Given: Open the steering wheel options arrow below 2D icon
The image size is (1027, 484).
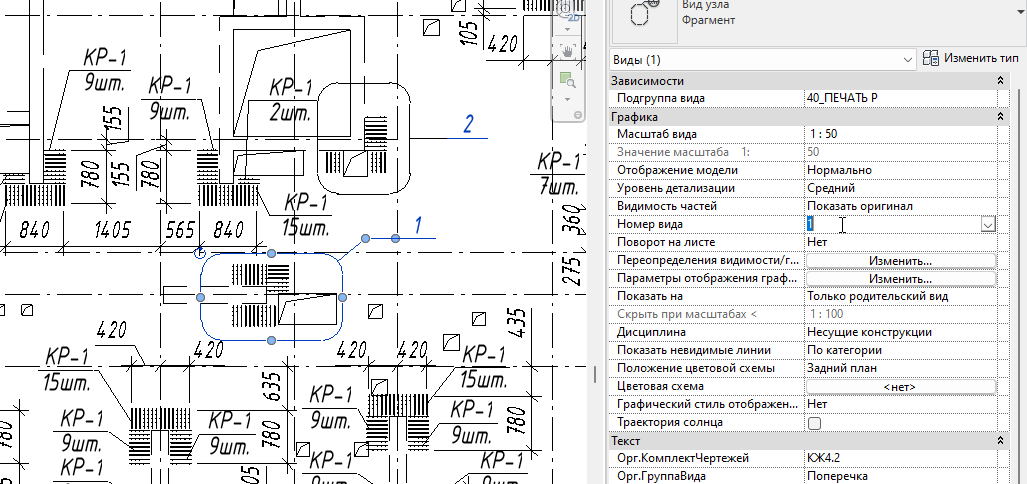Looking at the screenshot, I should click(567, 28).
